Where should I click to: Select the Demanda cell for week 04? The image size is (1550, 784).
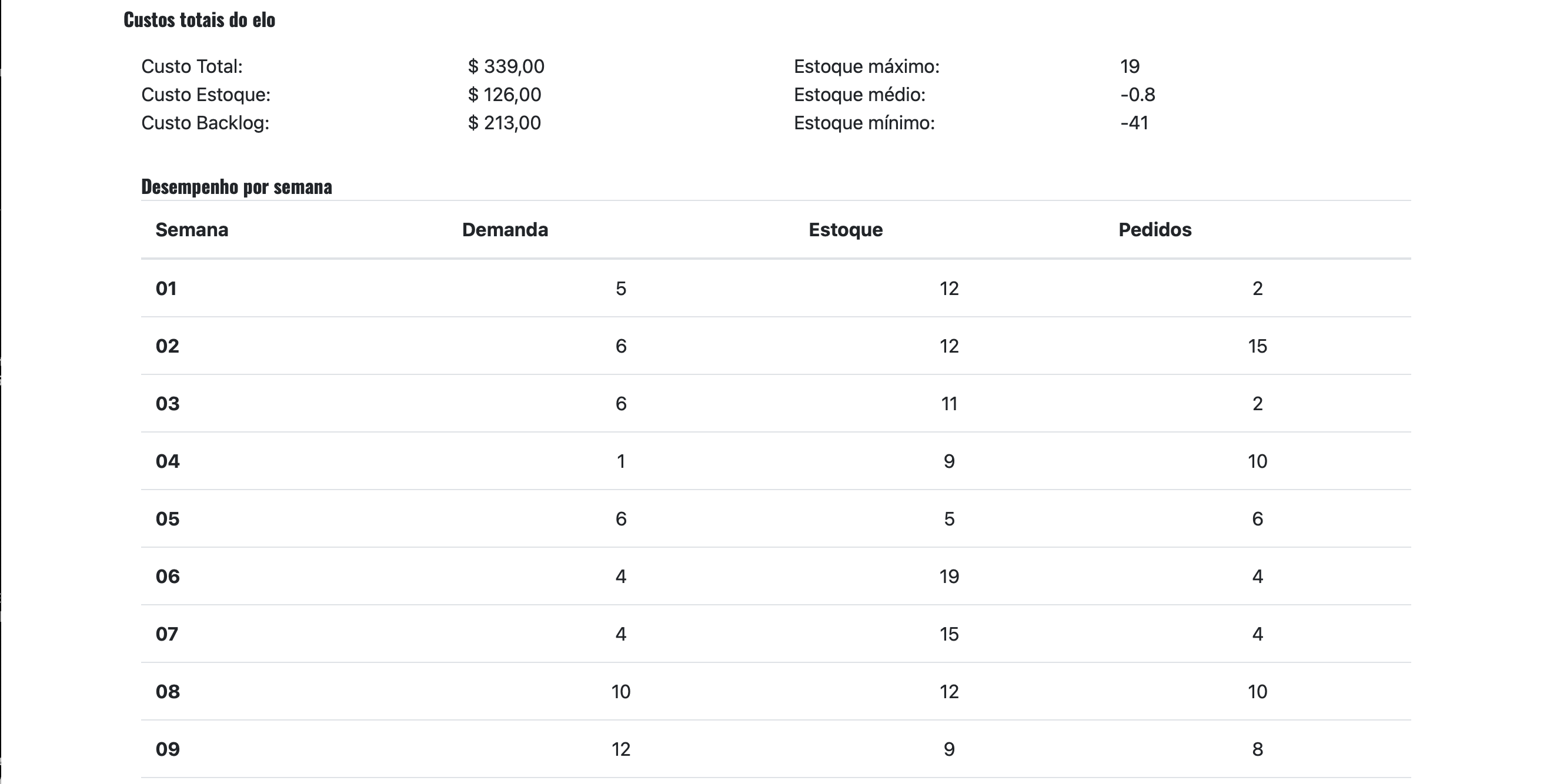pyautogui.click(x=621, y=461)
